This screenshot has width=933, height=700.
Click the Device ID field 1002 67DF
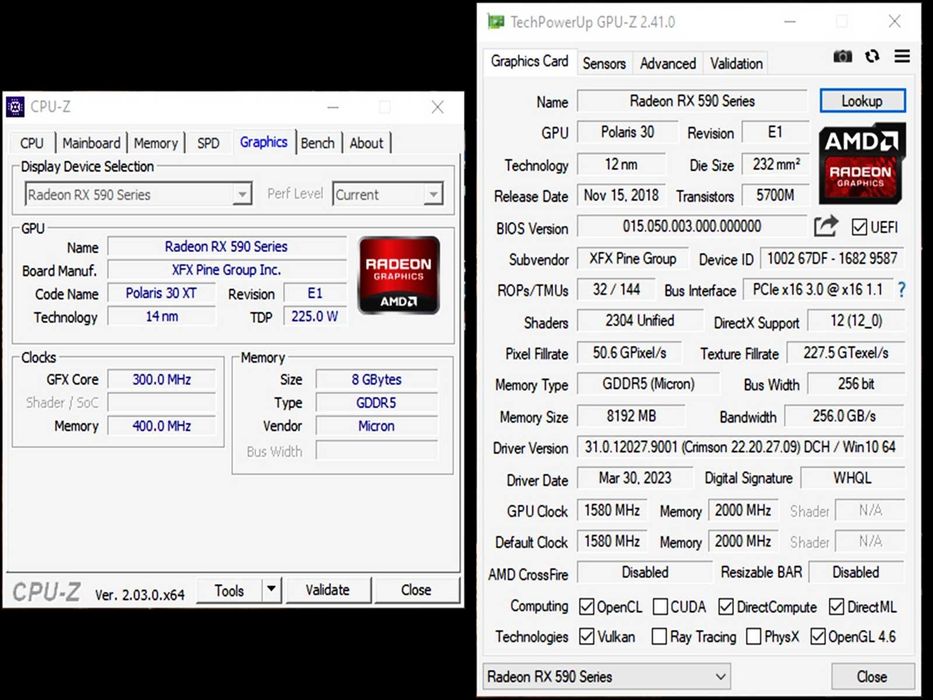pos(832,258)
